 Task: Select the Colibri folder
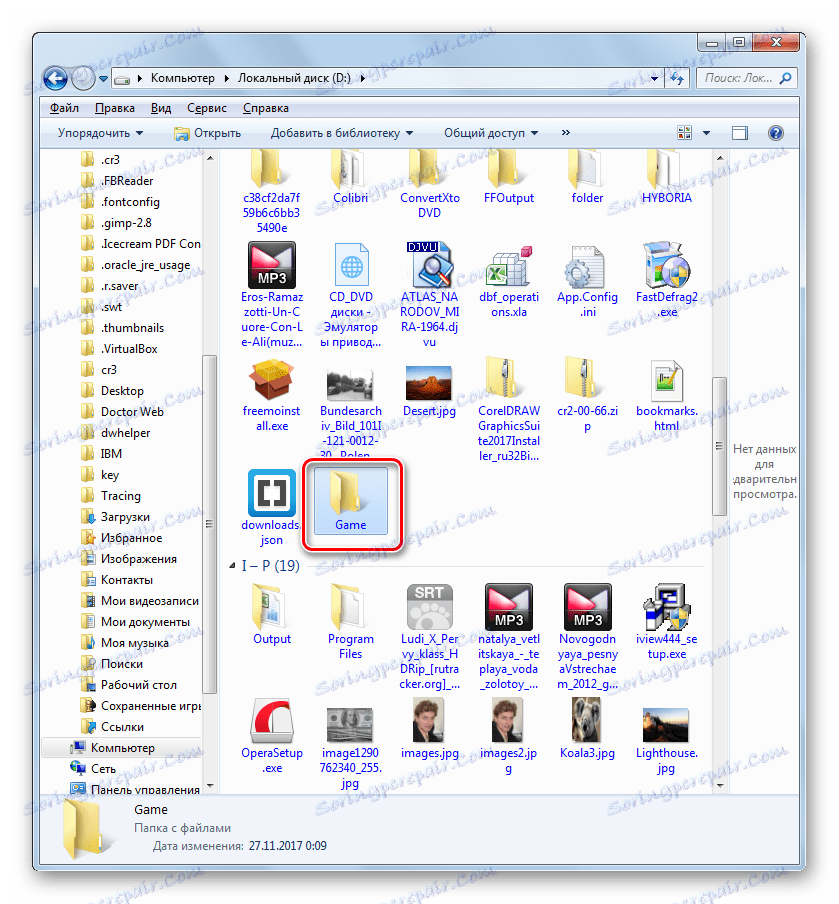[351, 177]
